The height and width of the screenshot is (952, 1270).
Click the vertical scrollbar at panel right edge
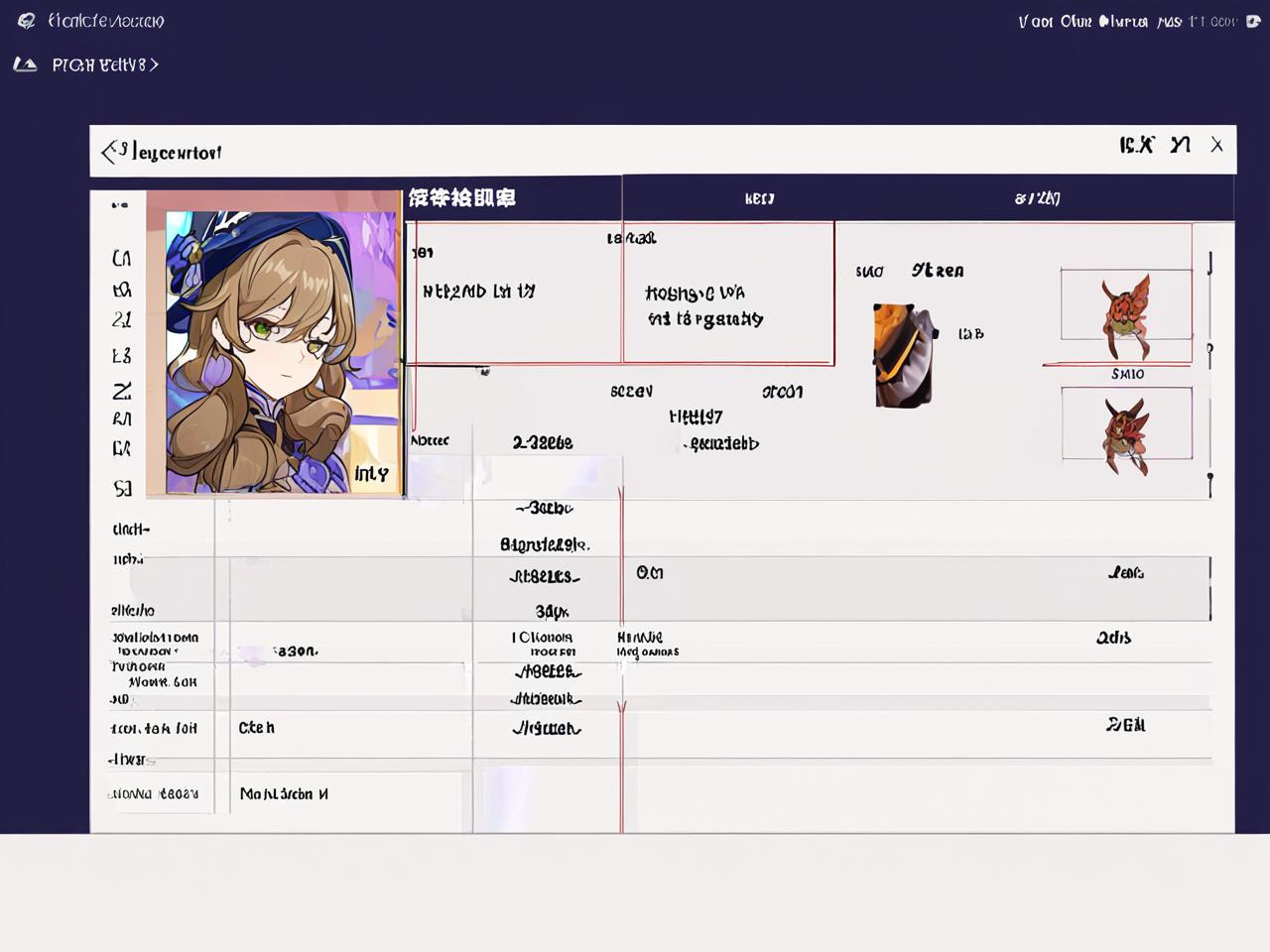click(1209, 377)
